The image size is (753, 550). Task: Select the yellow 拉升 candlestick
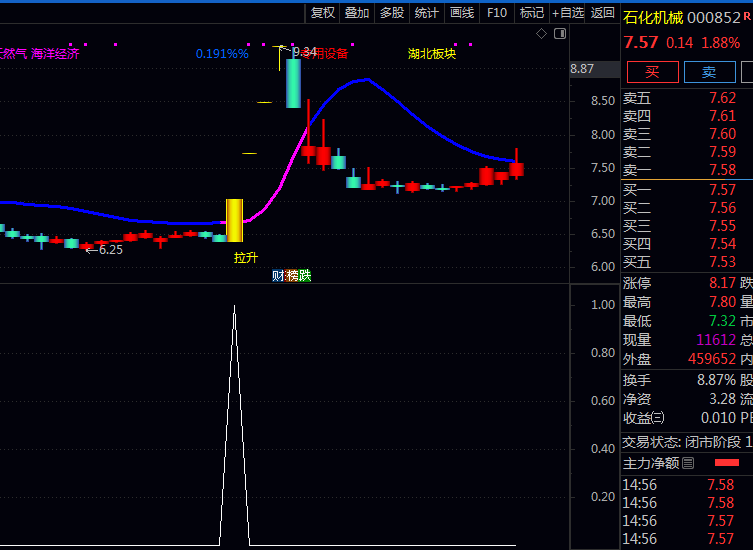click(234, 220)
